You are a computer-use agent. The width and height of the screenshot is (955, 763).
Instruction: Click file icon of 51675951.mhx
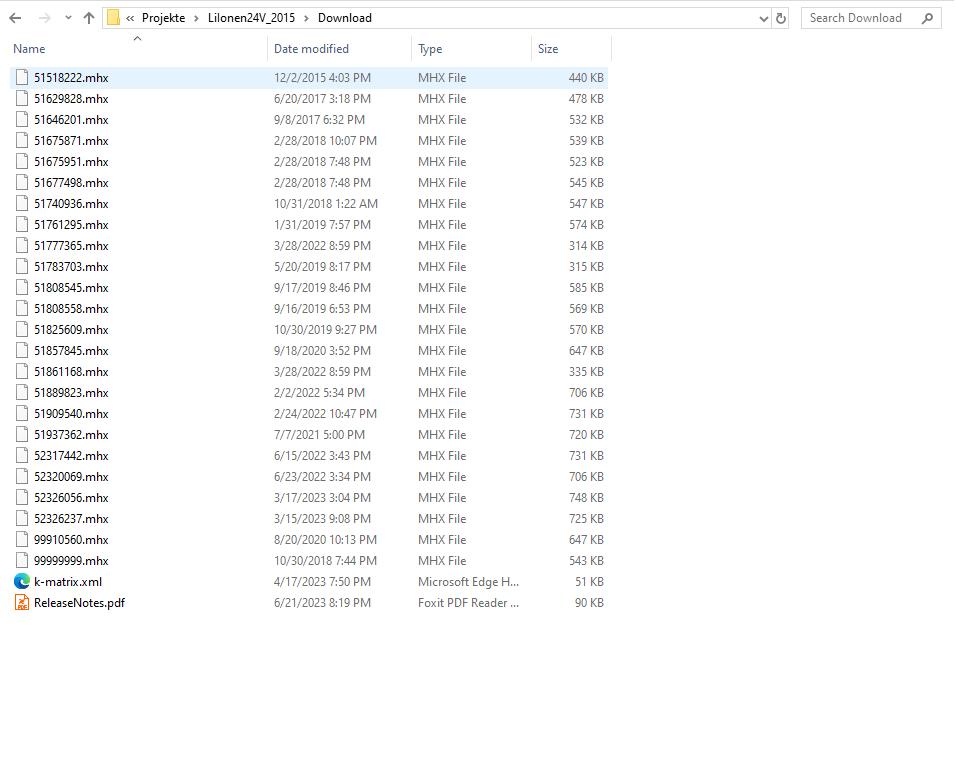(x=22, y=161)
